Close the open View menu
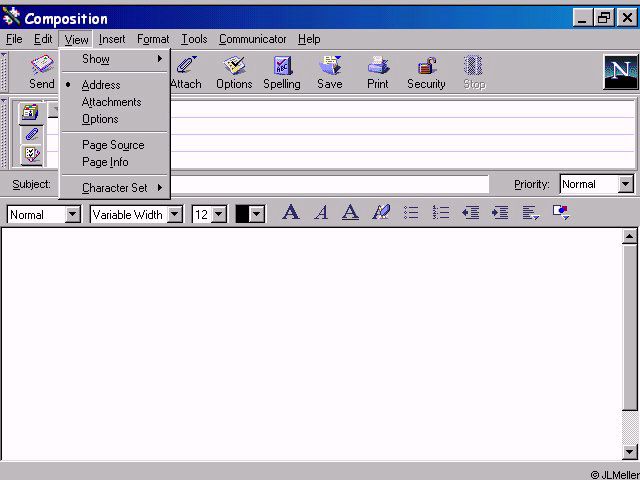The height and width of the screenshot is (480, 640). pos(76,40)
